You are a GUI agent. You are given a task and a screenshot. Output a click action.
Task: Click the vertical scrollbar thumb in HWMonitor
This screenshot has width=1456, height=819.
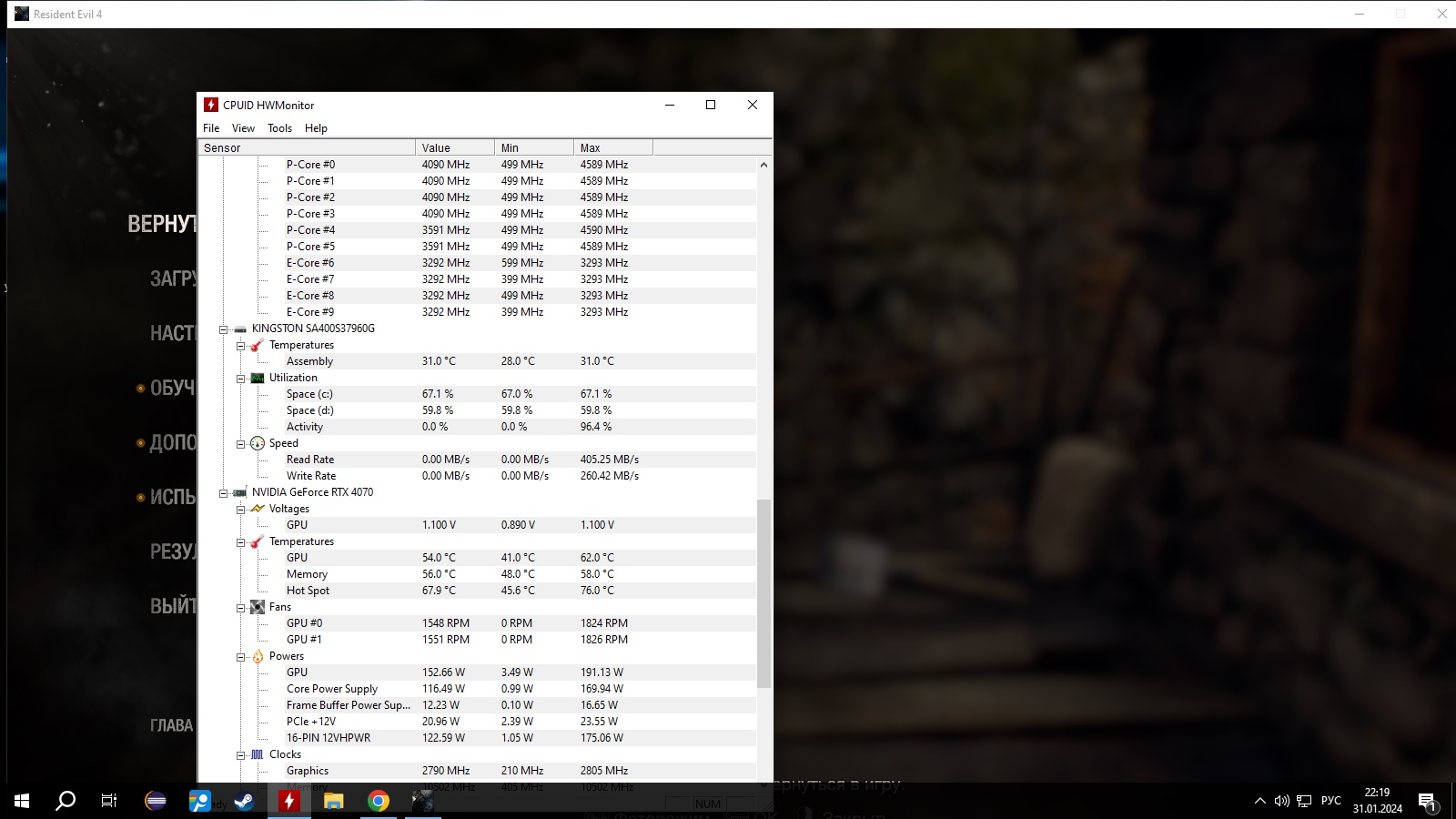point(763,593)
